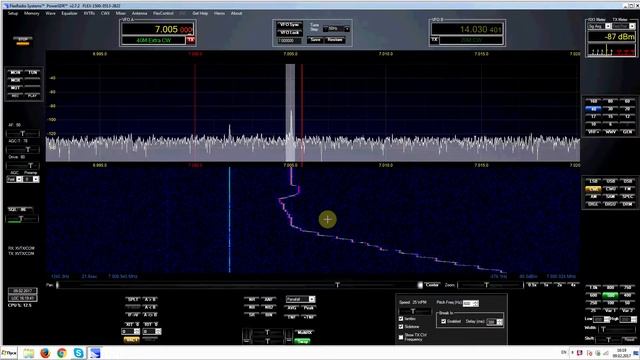Image resolution: width=640 pixels, height=360 pixels.
Task: Select the 160 meter band button
Action: point(593,101)
